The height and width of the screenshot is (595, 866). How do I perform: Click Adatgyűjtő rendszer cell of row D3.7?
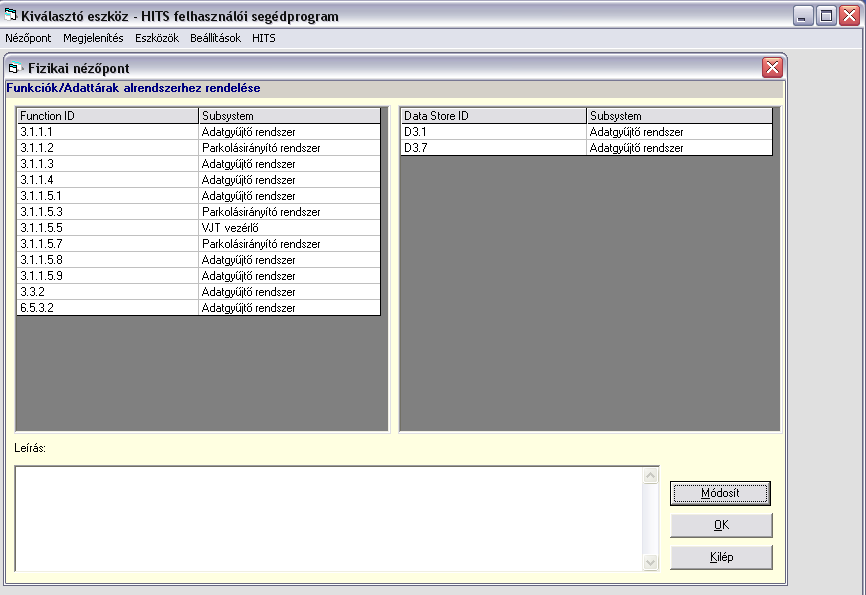tap(679, 148)
